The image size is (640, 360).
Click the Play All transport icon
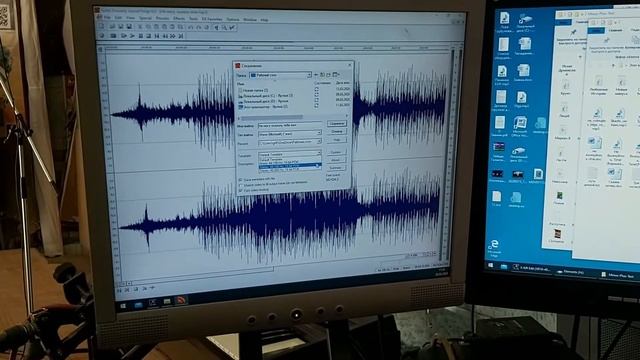click(x=123, y=36)
